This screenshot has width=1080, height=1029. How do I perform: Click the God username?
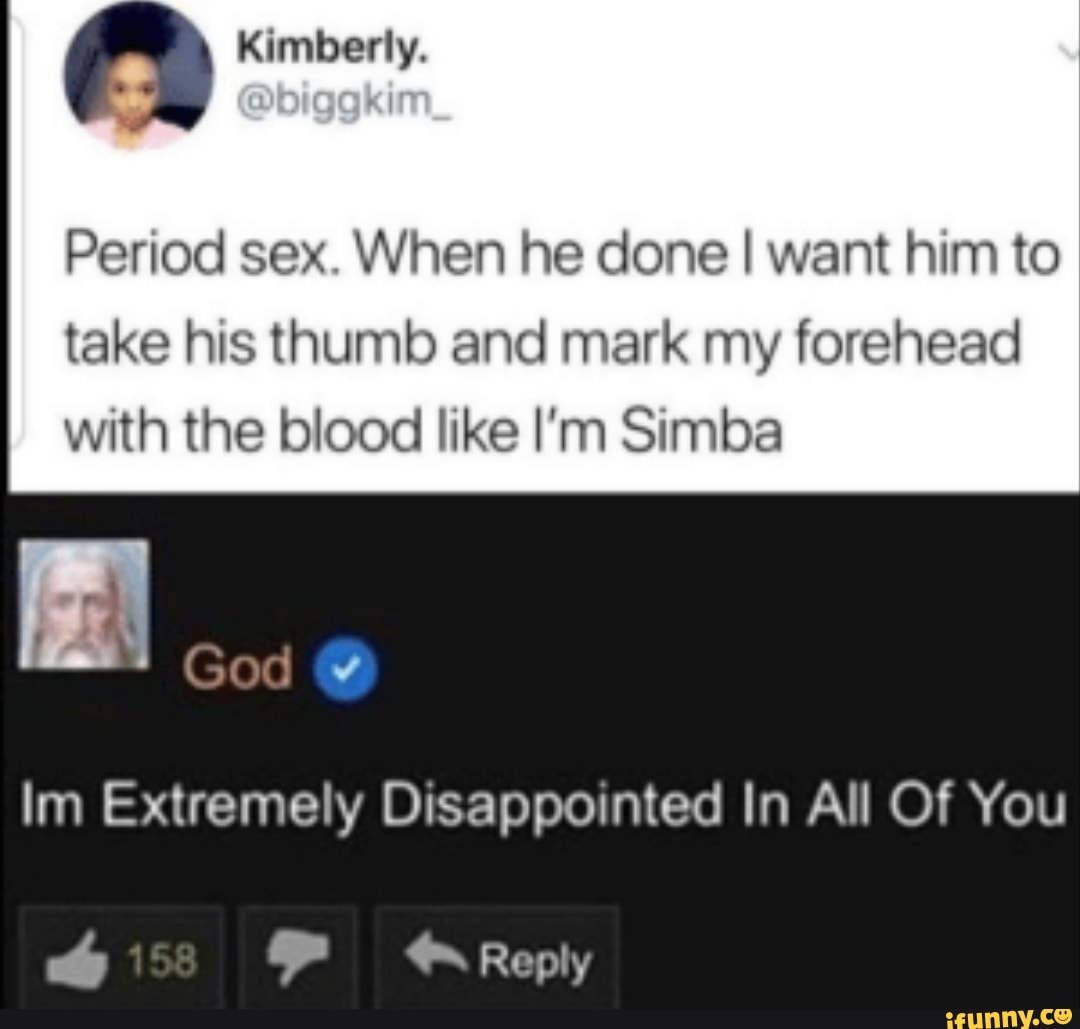pos(238,667)
